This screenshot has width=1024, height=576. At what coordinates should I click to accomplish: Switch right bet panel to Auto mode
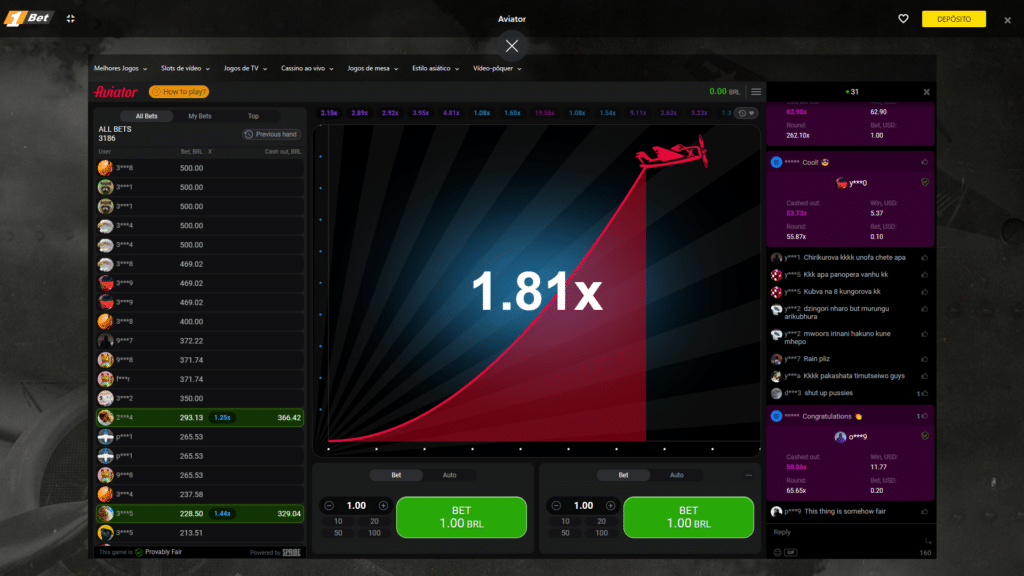677,475
